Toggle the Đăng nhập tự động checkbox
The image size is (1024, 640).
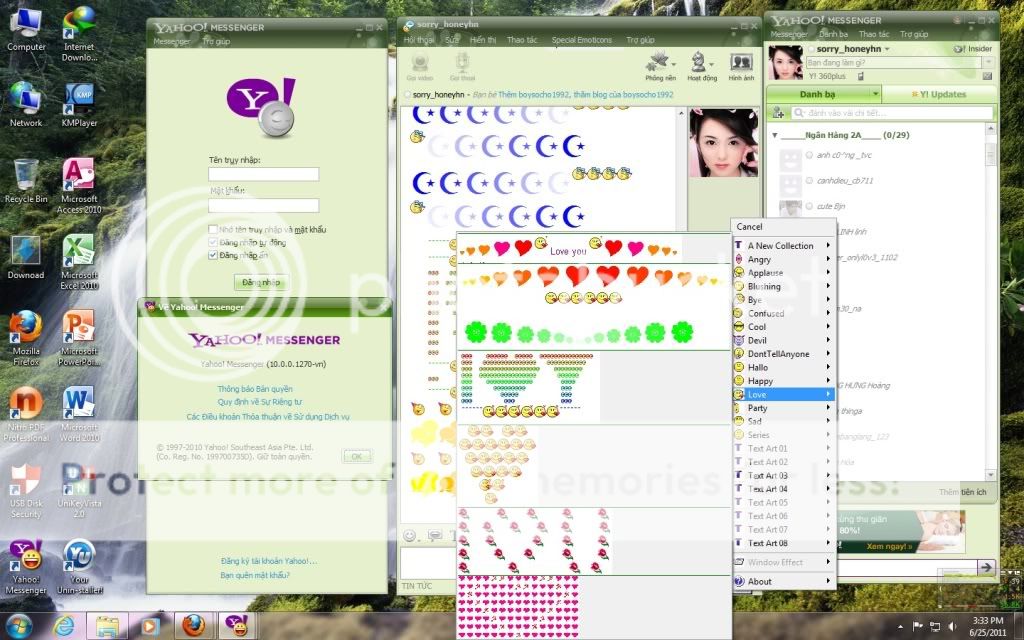pos(213,242)
